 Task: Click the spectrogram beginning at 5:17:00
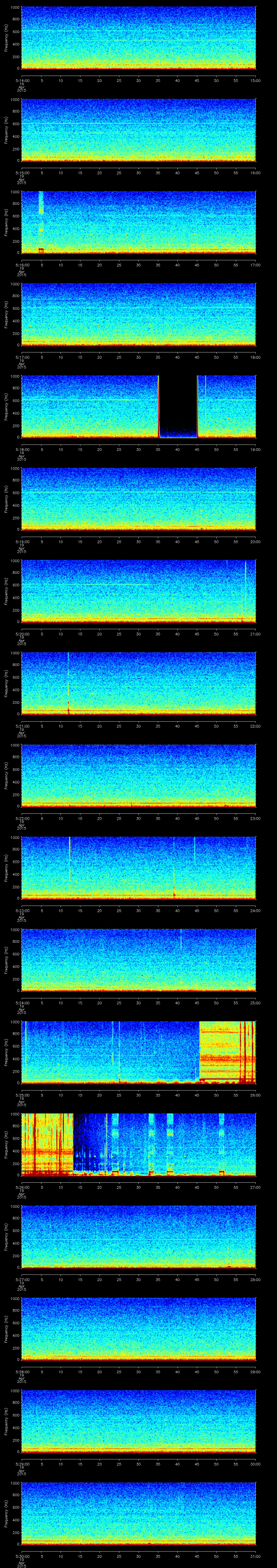click(x=138, y=315)
